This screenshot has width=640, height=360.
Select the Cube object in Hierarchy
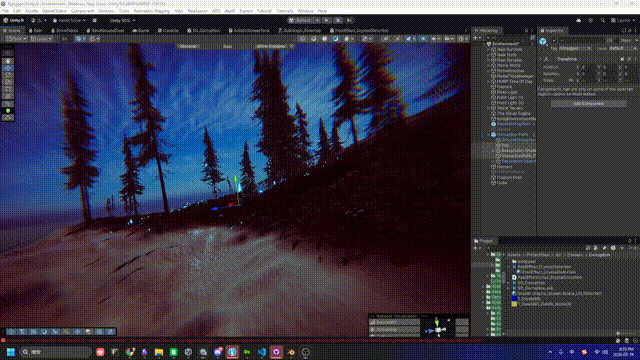502,183
